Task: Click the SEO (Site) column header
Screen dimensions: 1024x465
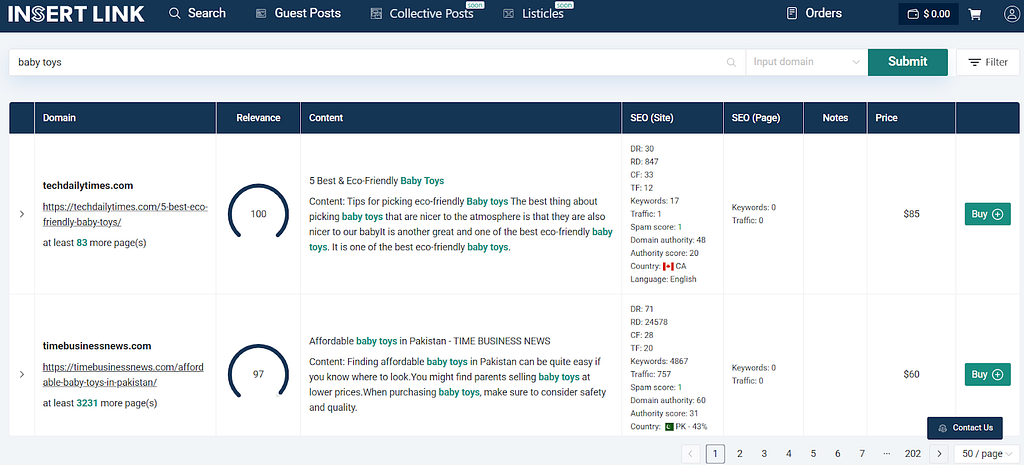Action: [673, 118]
